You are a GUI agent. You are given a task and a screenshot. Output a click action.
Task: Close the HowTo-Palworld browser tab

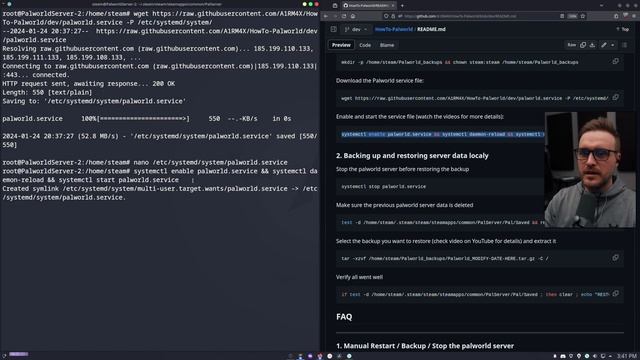coord(393,6)
